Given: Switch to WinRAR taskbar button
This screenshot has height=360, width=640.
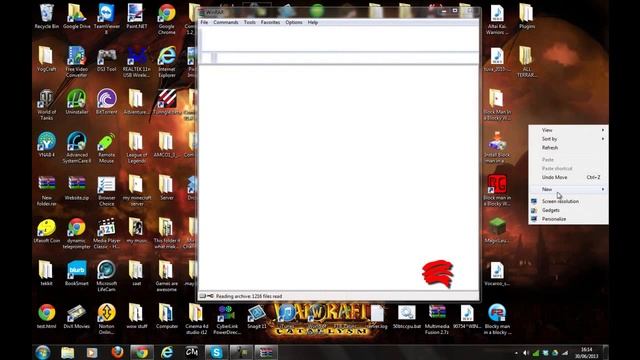Looking at the screenshot, I should (266, 352).
